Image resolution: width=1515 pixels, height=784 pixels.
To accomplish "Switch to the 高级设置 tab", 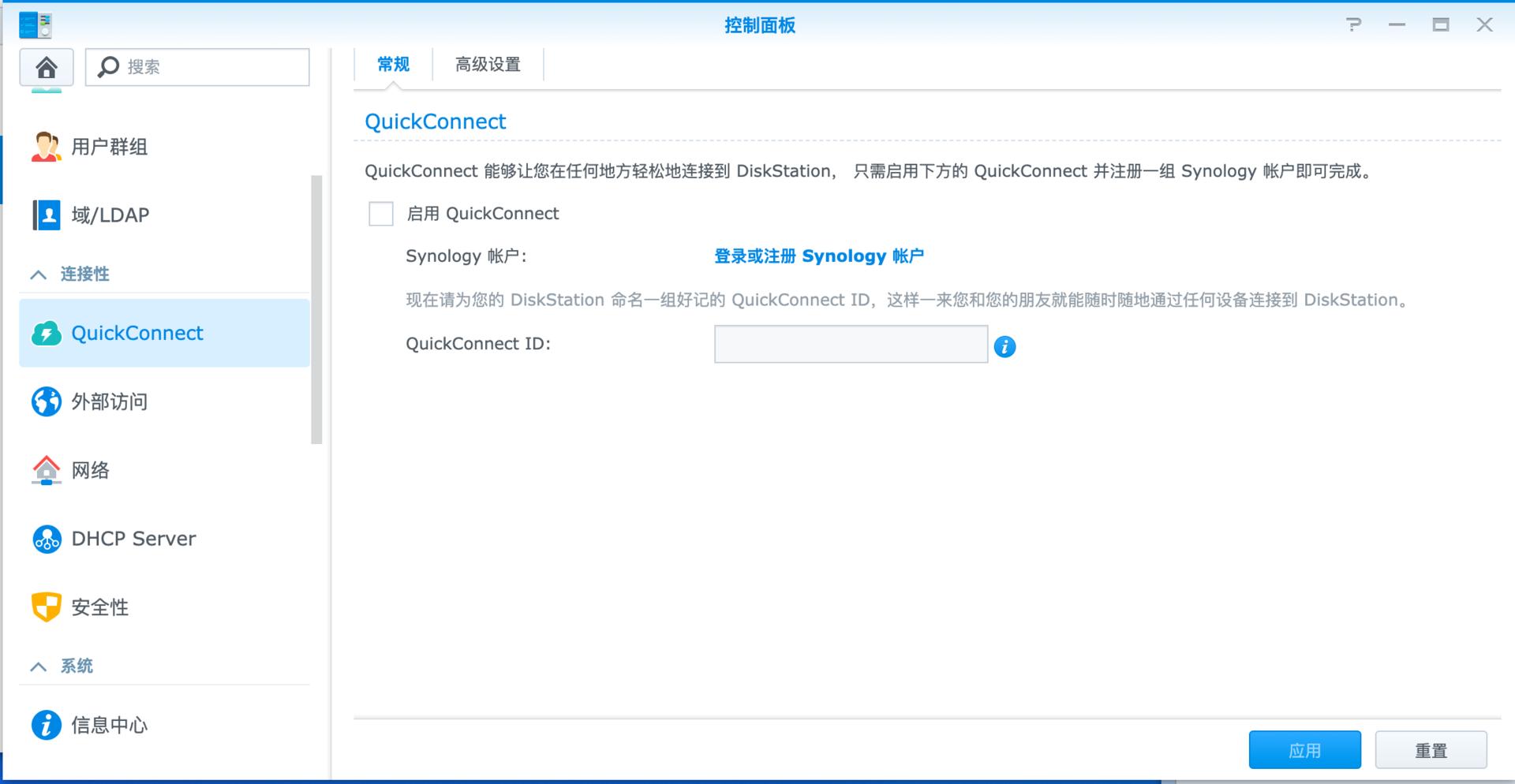I will point(487,64).
